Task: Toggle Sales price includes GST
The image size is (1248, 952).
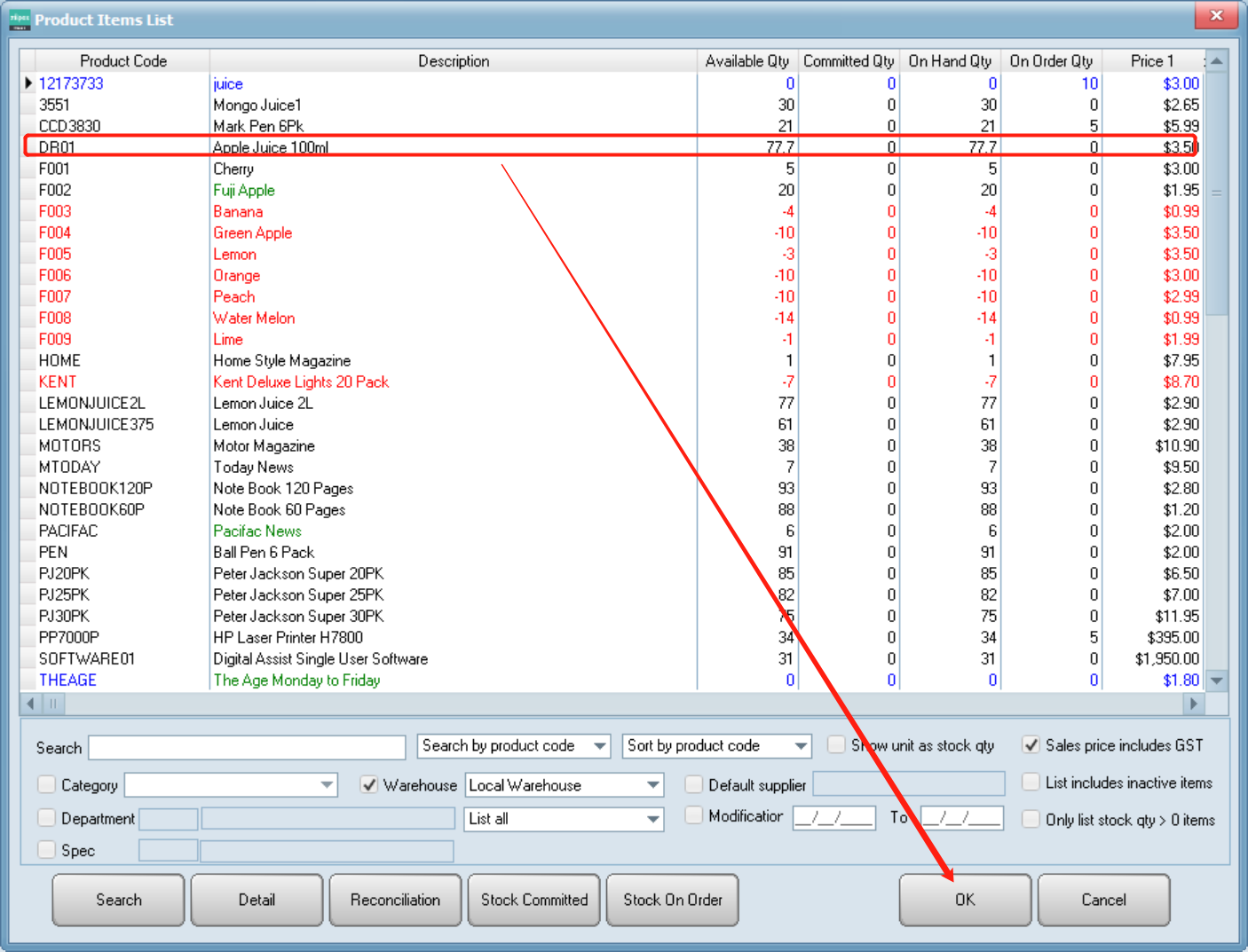Action: (x=1031, y=745)
